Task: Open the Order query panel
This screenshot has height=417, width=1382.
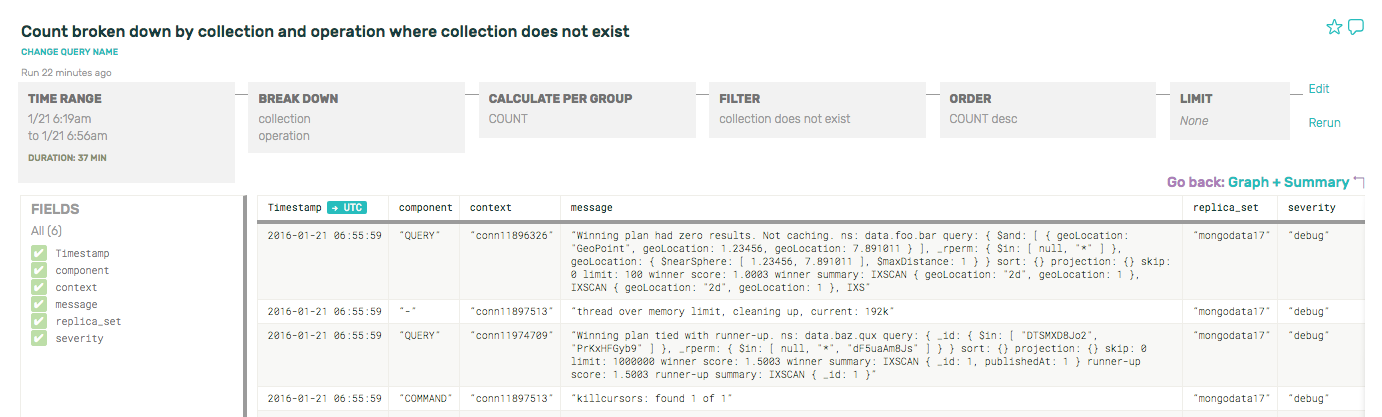Action: click(x=1048, y=110)
